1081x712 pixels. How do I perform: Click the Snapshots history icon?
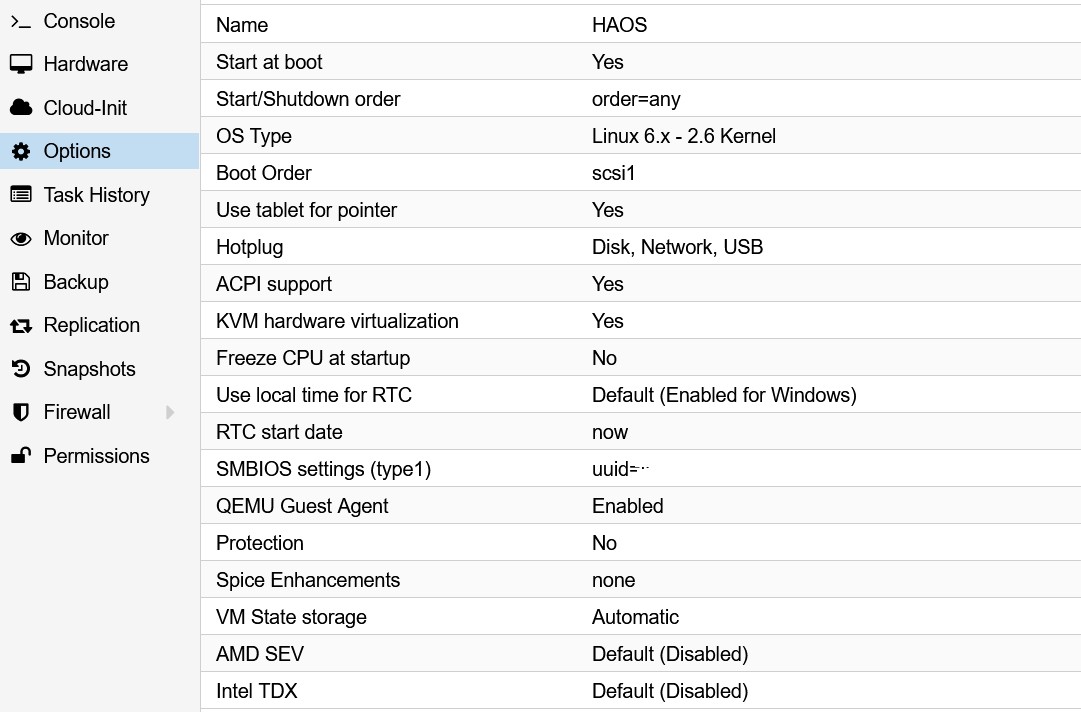point(20,369)
